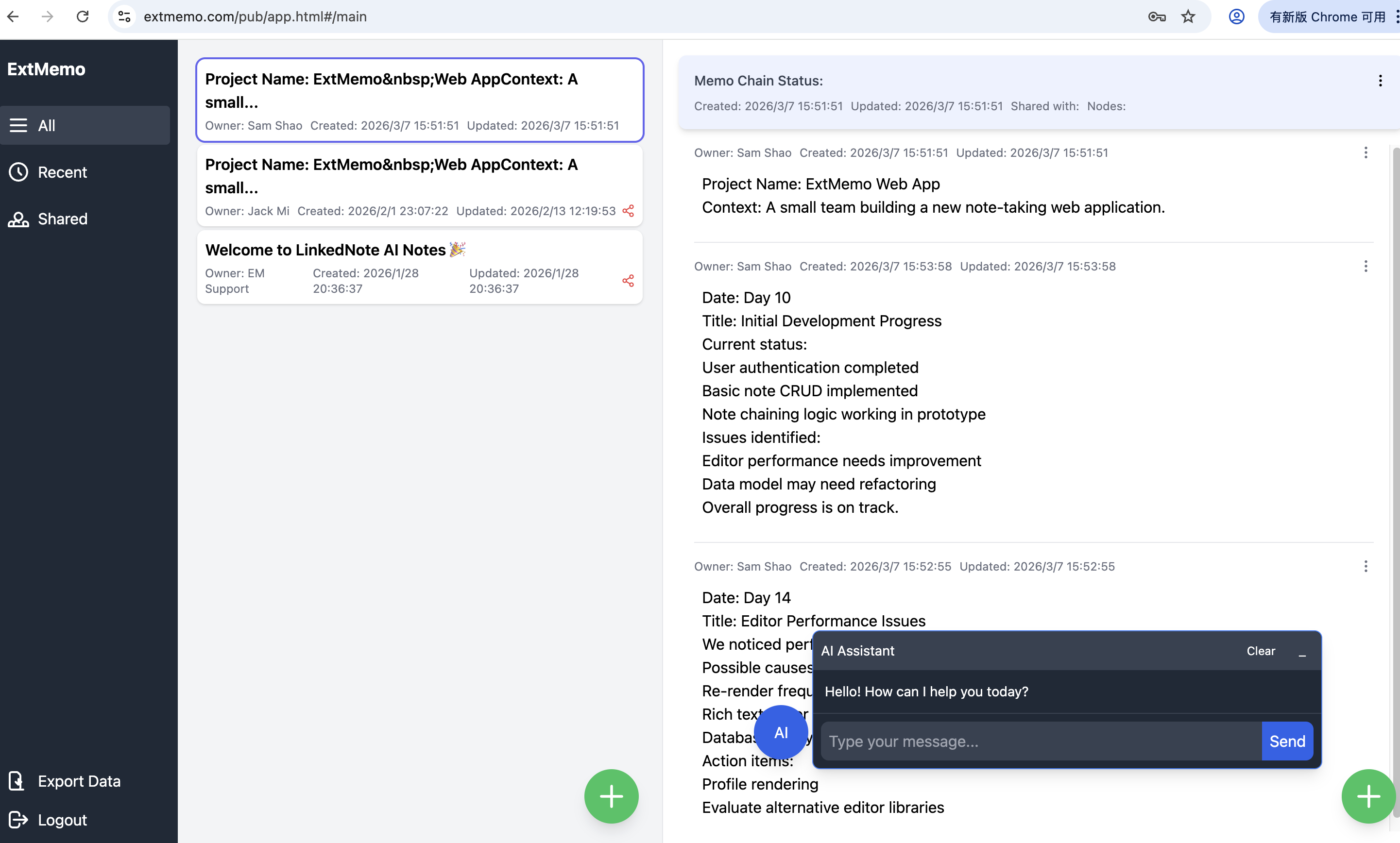The height and width of the screenshot is (843, 1400).
Task: Click the ExtMemo logo text
Action: click(x=46, y=69)
